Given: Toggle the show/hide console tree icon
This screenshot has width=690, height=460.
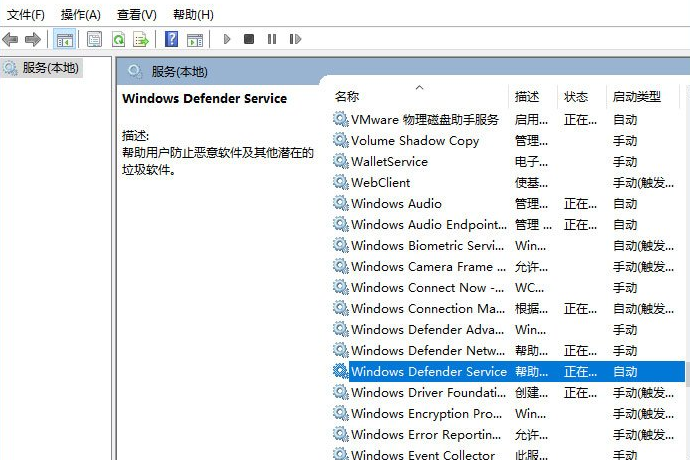Looking at the screenshot, I should (65, 40).
